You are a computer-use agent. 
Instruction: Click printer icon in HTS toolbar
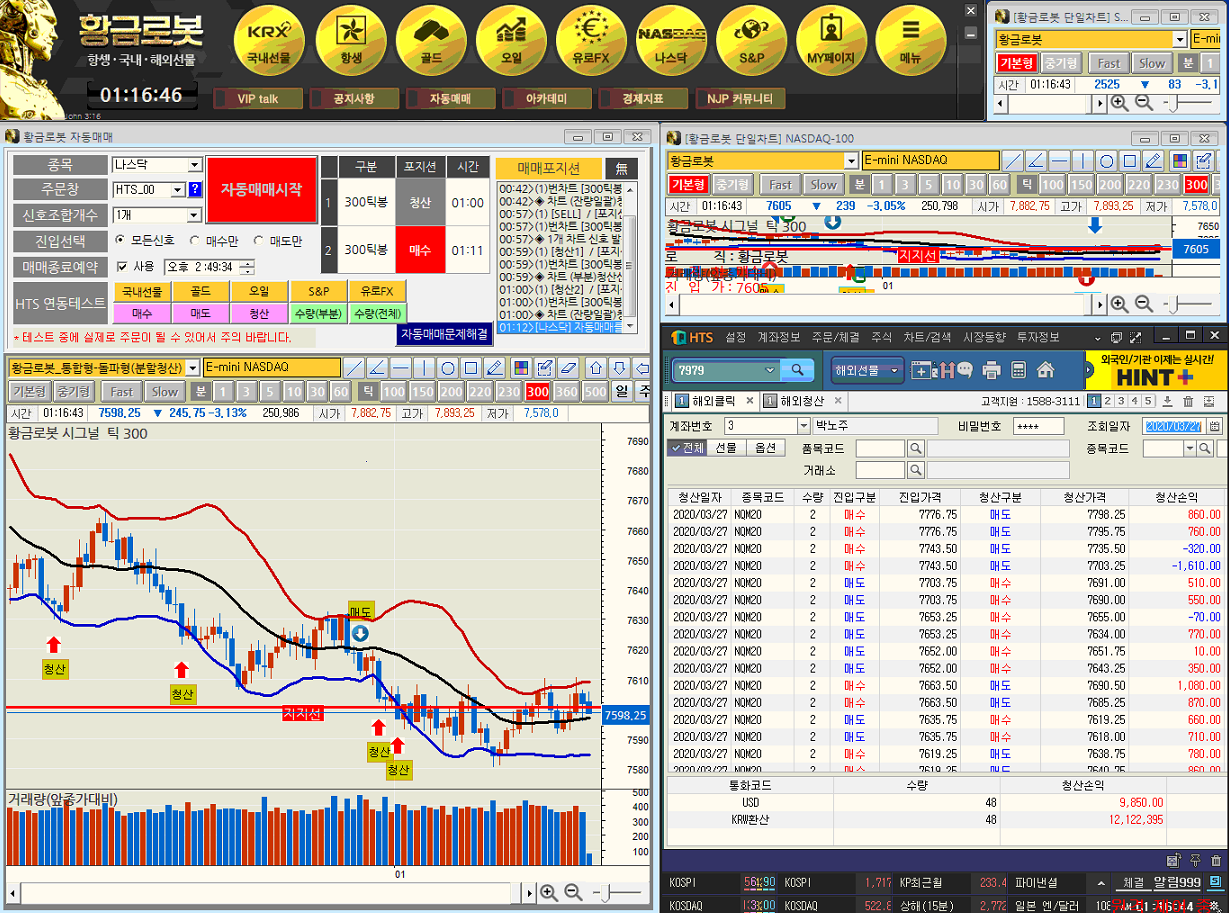click(991, 370)
